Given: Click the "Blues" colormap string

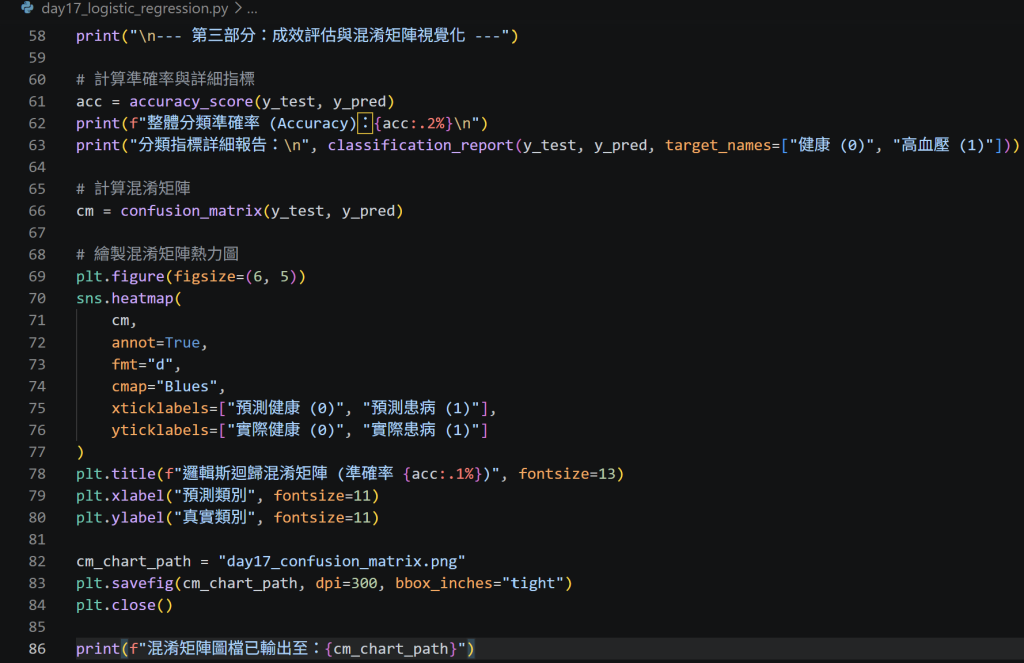Looking at the screenshot, I should (x=187, y=387).
